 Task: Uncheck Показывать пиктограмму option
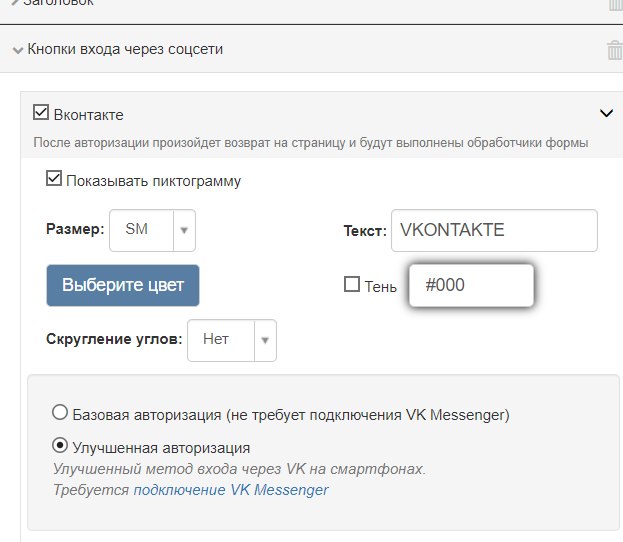tap(54, 178)
